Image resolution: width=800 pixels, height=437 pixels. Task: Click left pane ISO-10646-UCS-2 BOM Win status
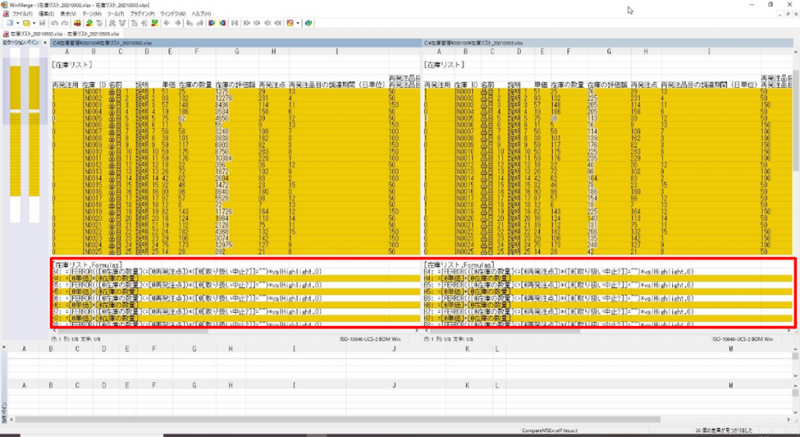point(370,339)
